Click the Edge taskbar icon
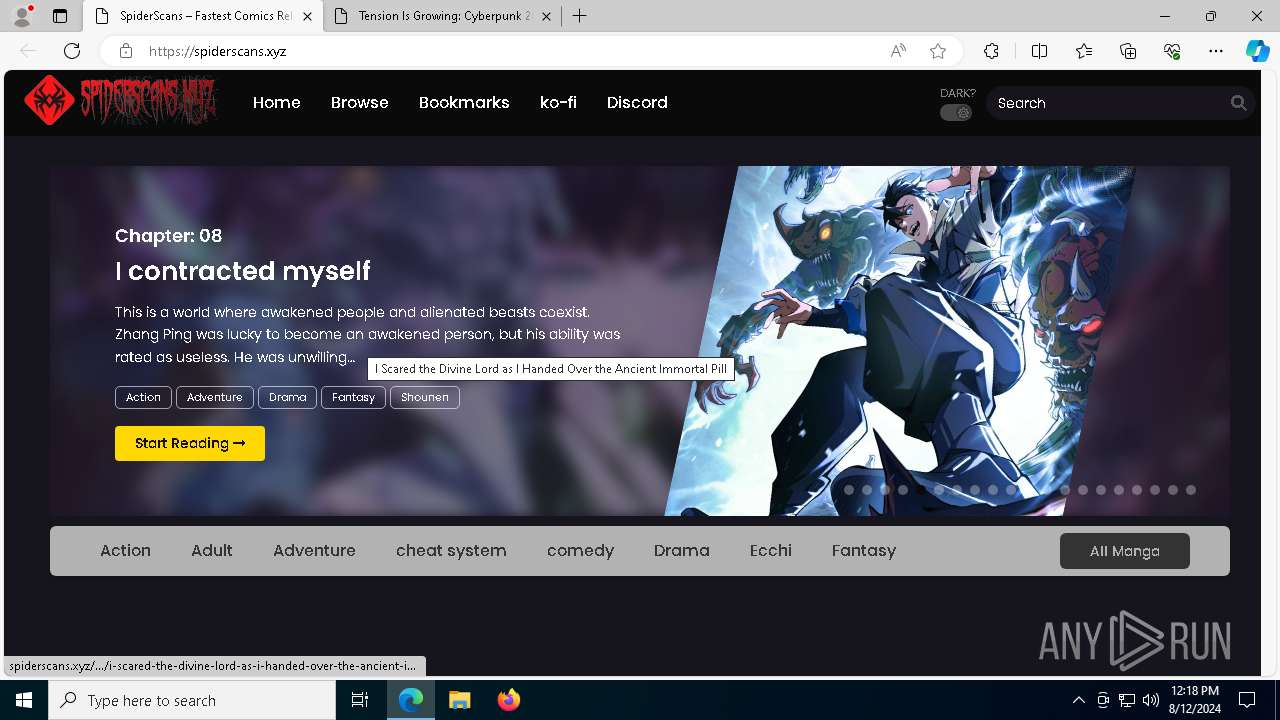1280x720 pixels. coord(411,700)
